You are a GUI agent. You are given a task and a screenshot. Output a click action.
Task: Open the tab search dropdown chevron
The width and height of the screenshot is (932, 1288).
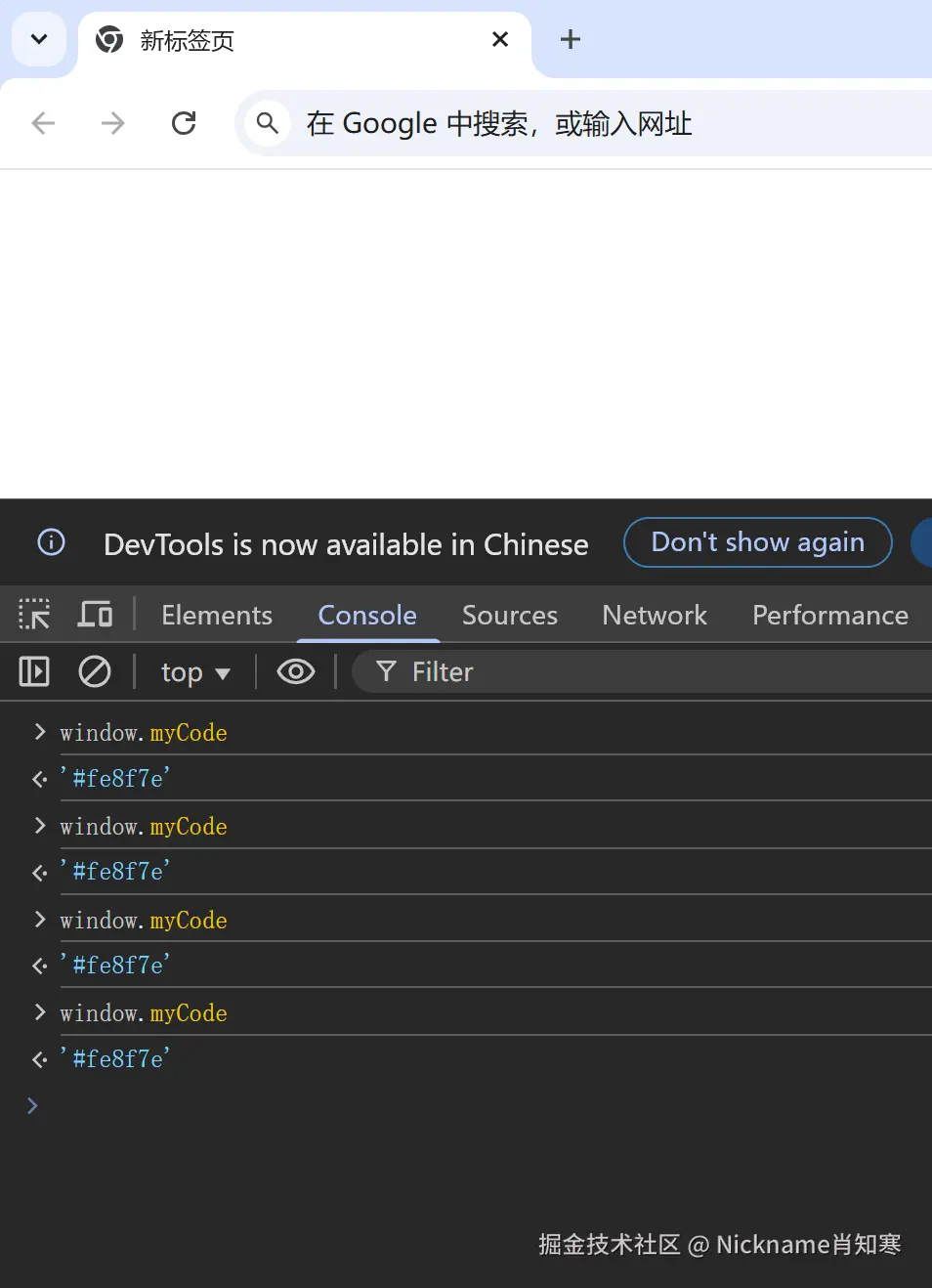[x=39, y=40]
